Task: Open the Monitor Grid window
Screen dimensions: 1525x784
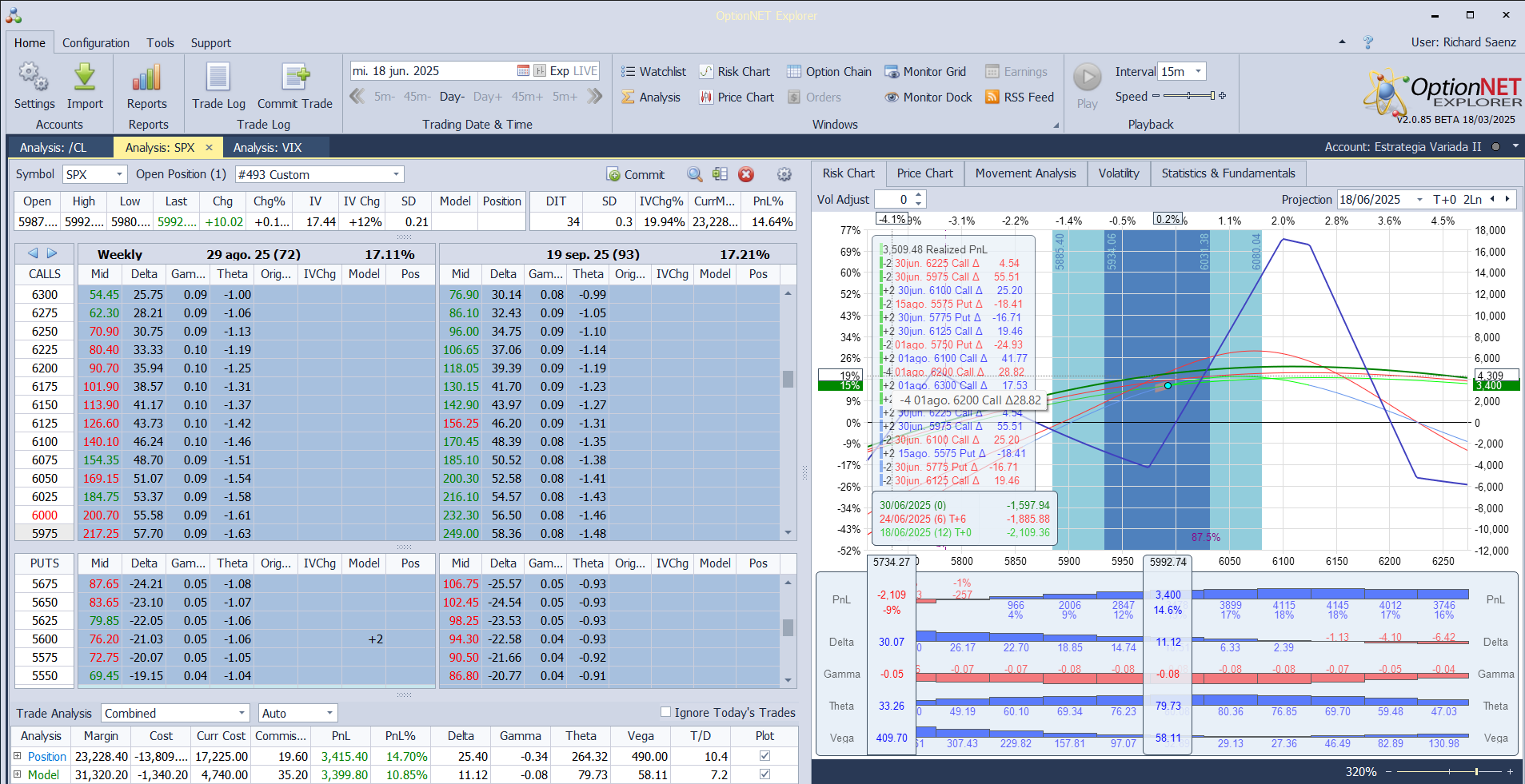Action: (x=925, y=72)
